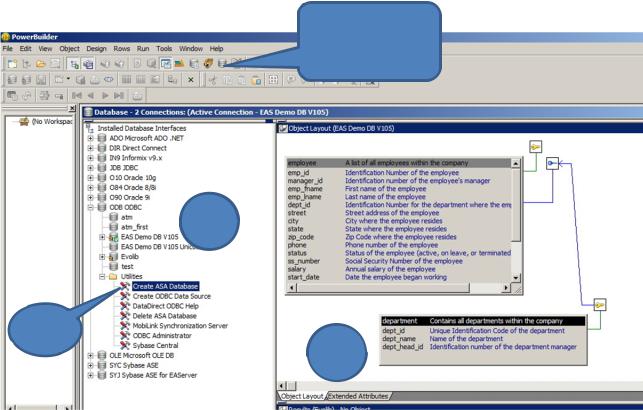Click the Cut scissors toolbar icon
The height and width of the screenshot is (410, 643).
(212, 80)
